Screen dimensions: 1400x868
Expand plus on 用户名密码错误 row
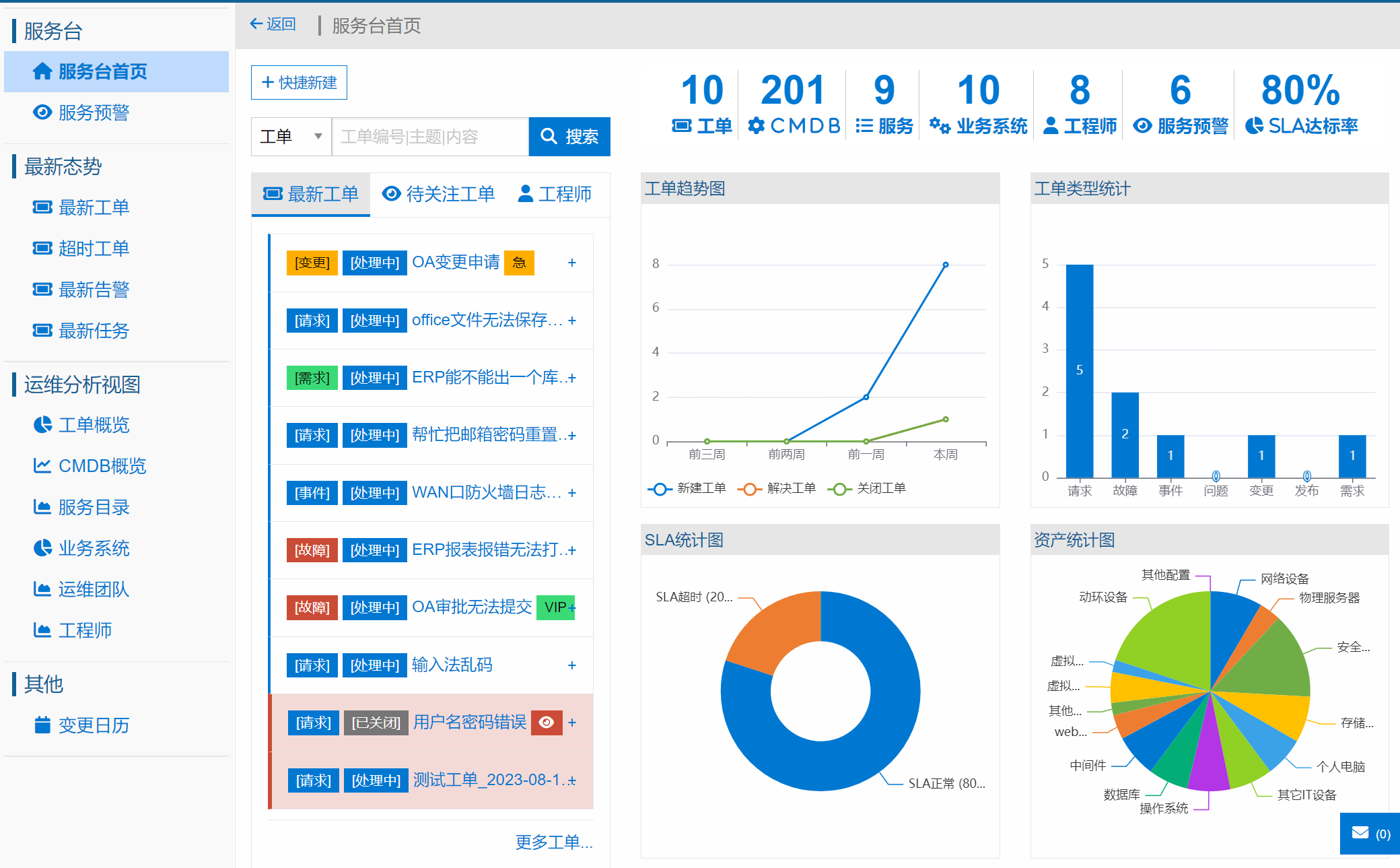(572, 723)
